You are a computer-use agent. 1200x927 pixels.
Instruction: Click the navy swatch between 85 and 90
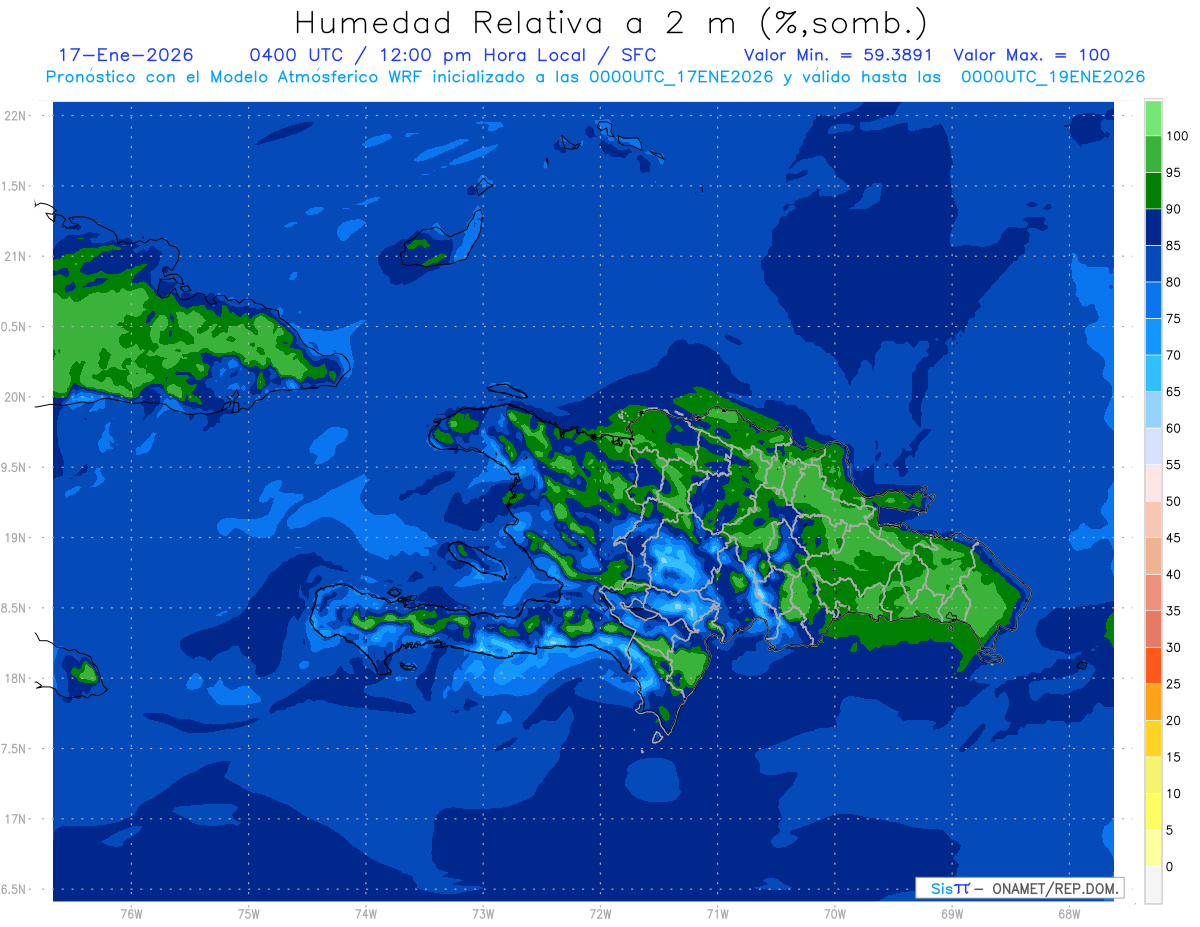tap(1152, 227)
